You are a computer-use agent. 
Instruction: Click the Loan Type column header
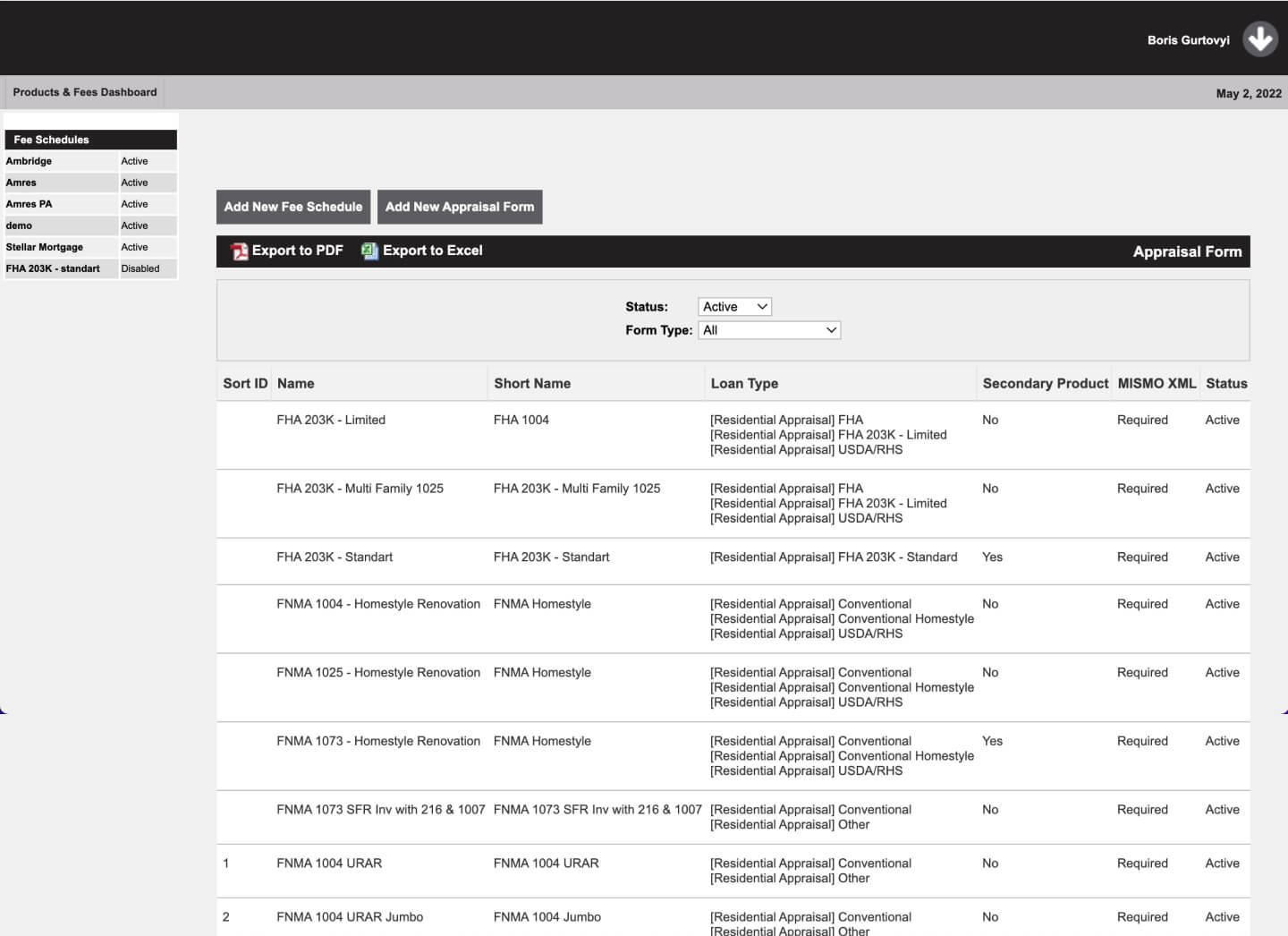click(744, 383)
